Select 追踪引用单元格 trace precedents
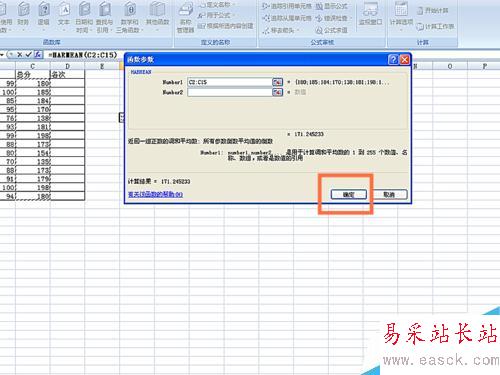The width and height of the screenshot is (500, 375). (x=287, y=6)
